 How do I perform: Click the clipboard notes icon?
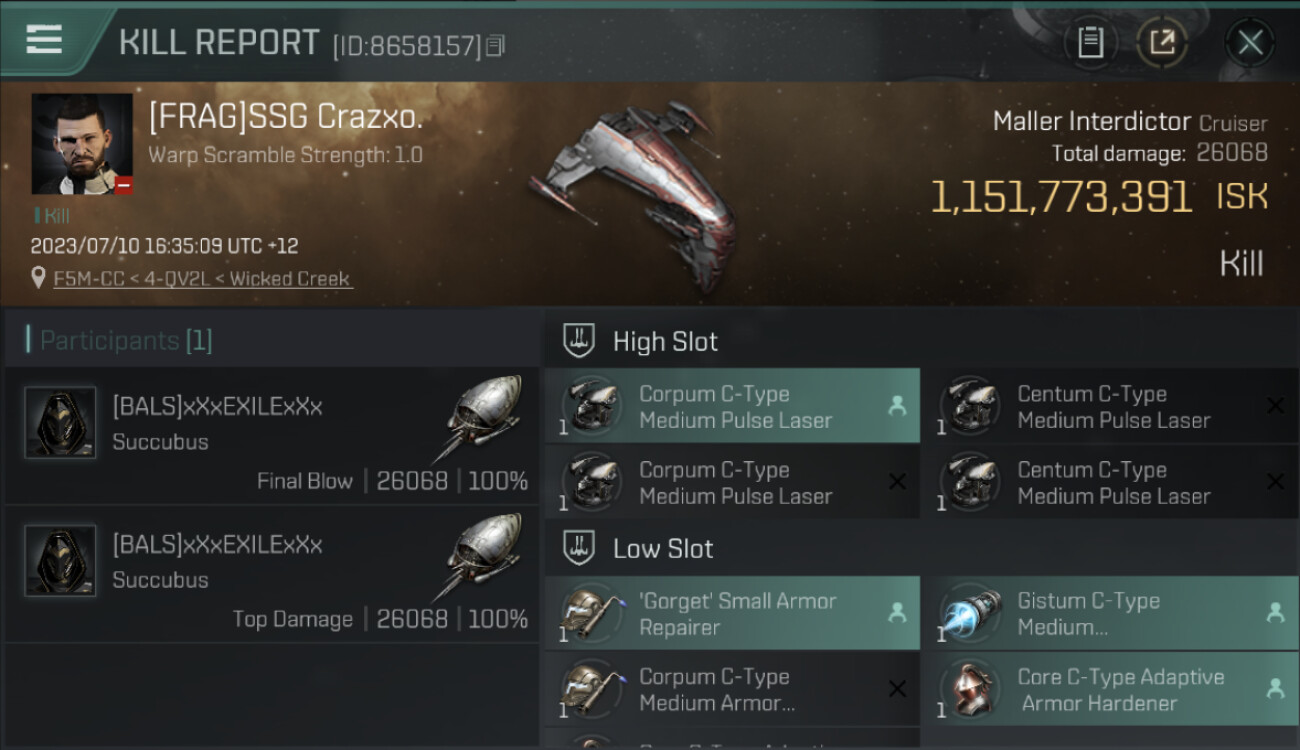pyautogui.click(x=1090, y=43)
